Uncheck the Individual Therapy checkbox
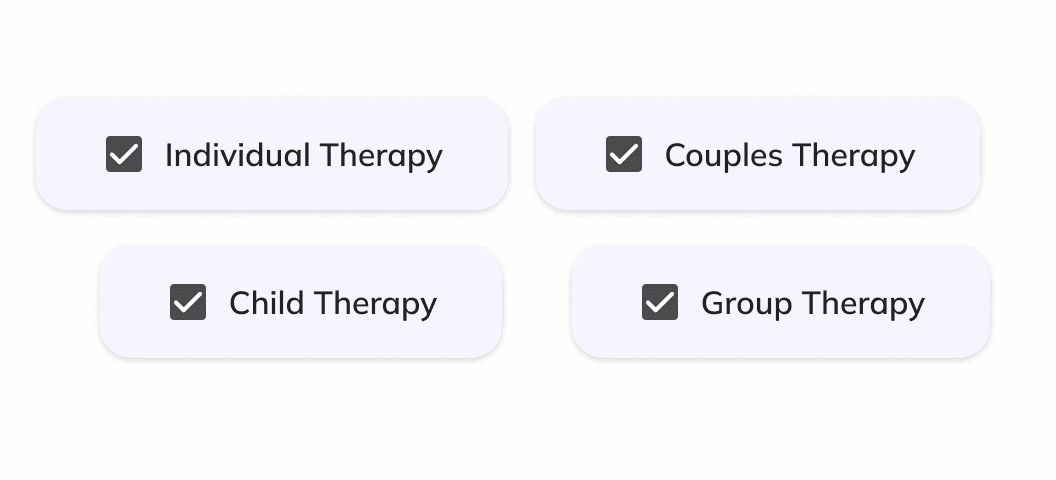The height and width of the screenshot is (480, 1056). click(x=124, y=154)
